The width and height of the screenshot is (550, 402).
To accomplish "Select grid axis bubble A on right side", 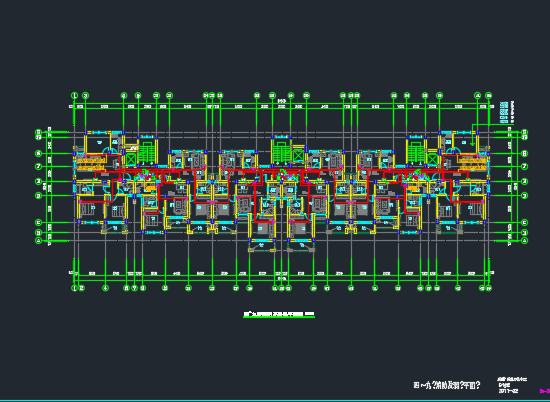I will (525, 241).
